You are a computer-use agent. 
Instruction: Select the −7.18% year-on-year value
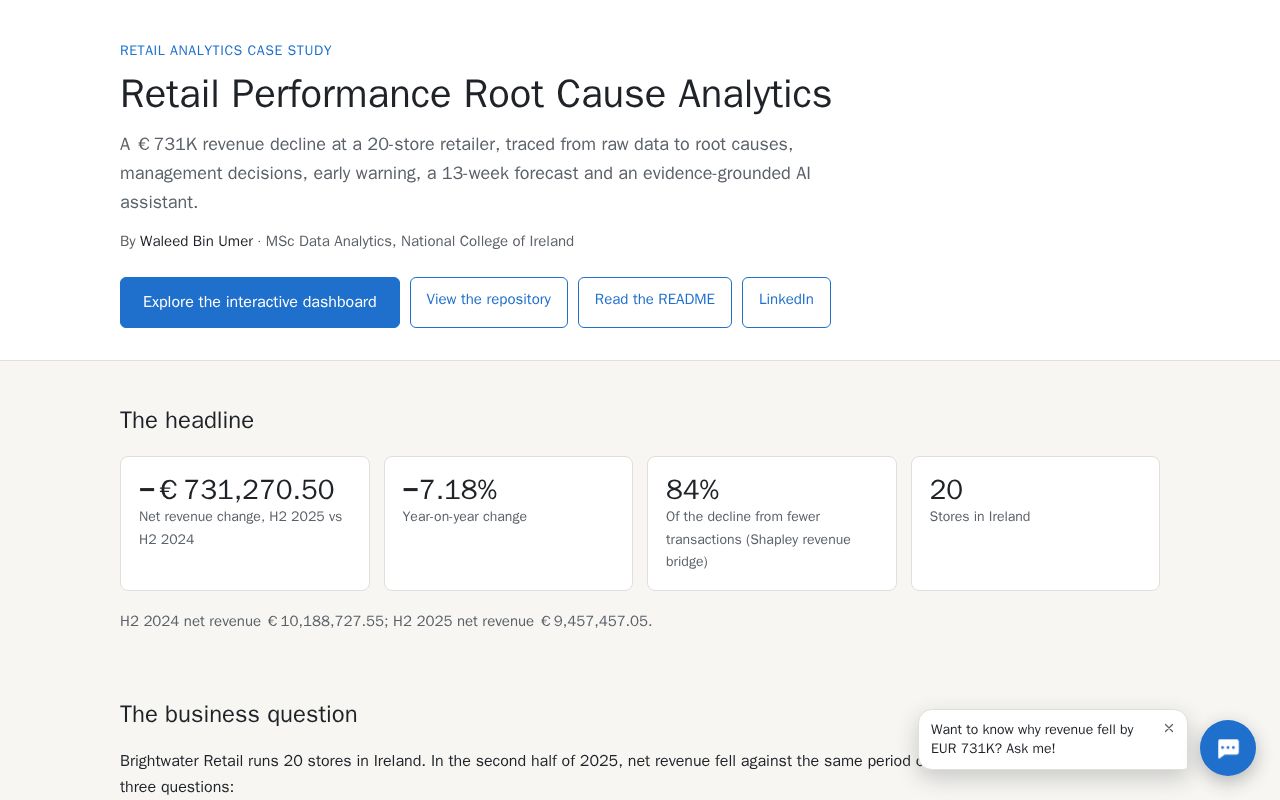tap(450, 490)
